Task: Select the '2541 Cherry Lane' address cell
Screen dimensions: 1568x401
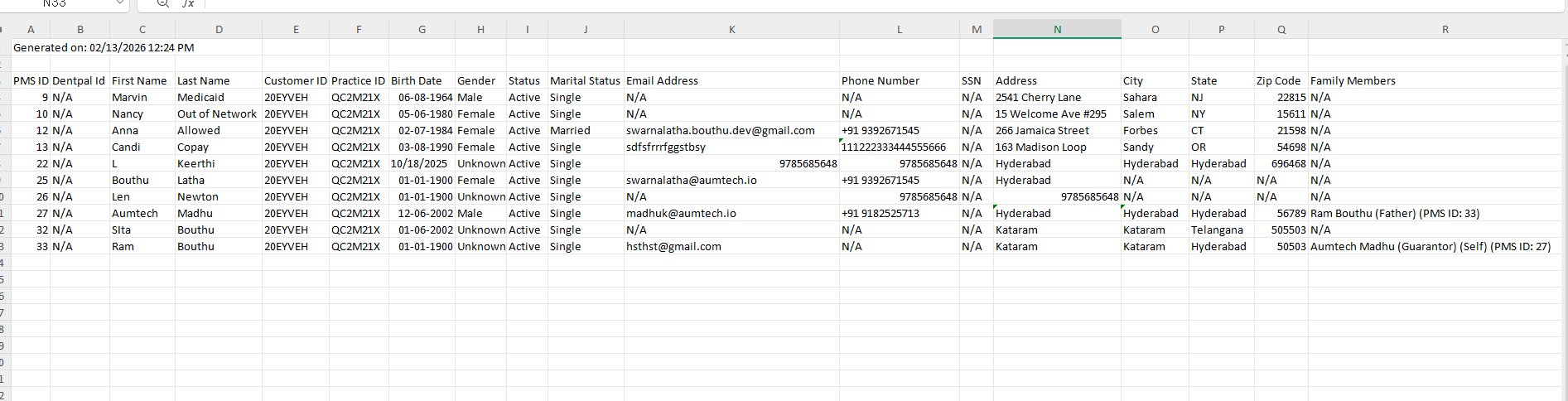Action: click(x=1038, y=98)
